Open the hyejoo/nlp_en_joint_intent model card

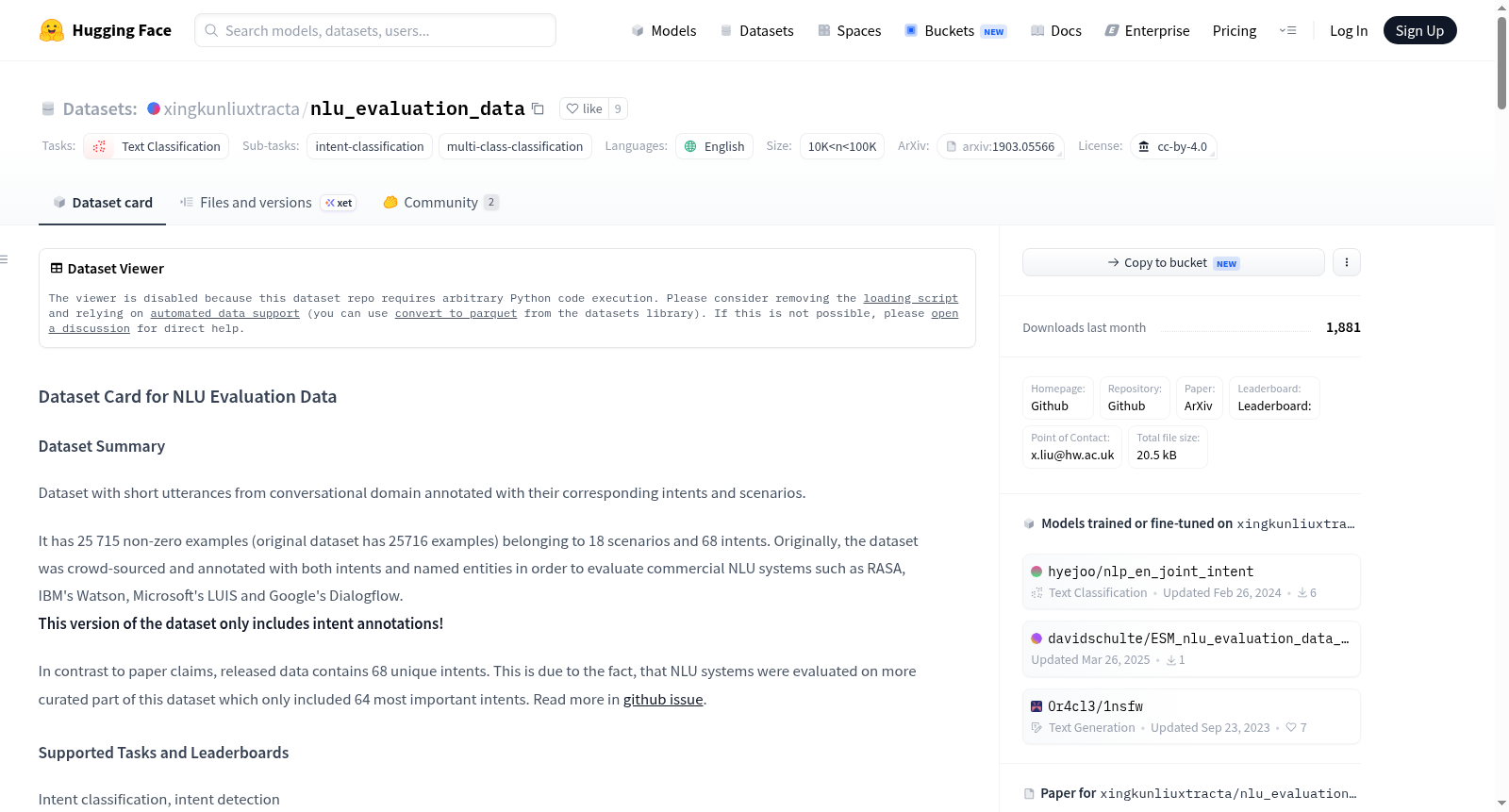tap(1191, 581)
